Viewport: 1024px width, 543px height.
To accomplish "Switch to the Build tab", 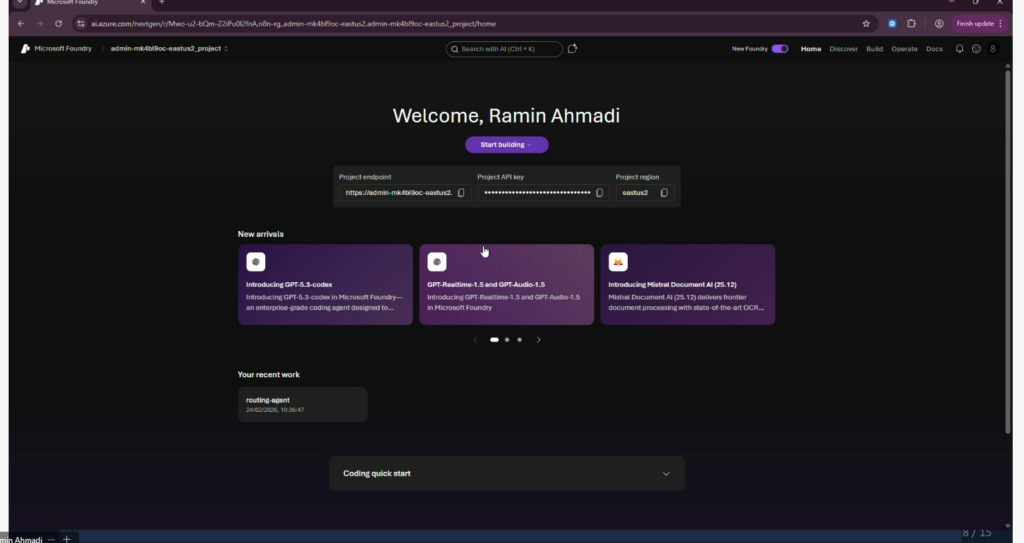I will click(874, 49).
